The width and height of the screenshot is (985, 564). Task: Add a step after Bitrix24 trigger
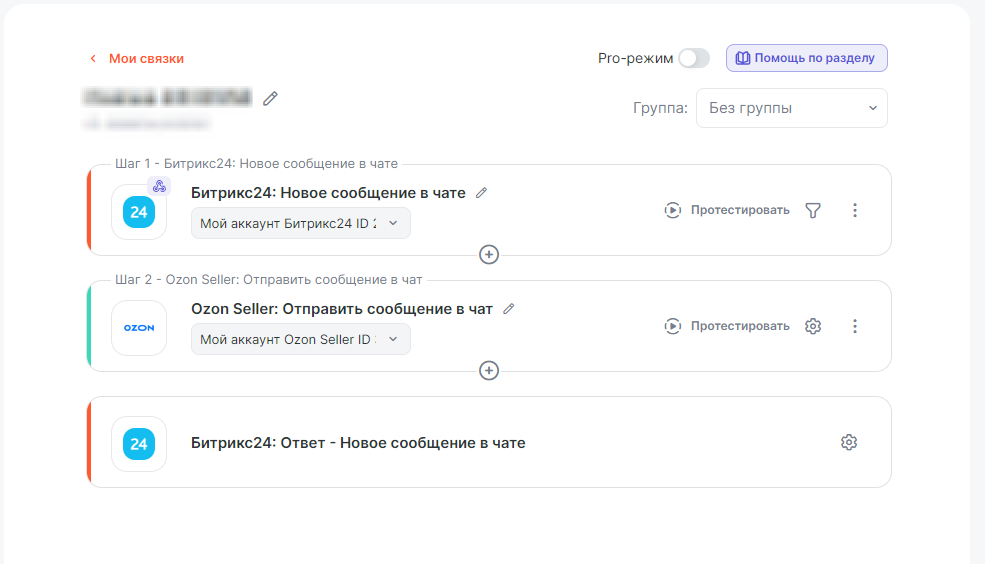[x=489, y=254]
